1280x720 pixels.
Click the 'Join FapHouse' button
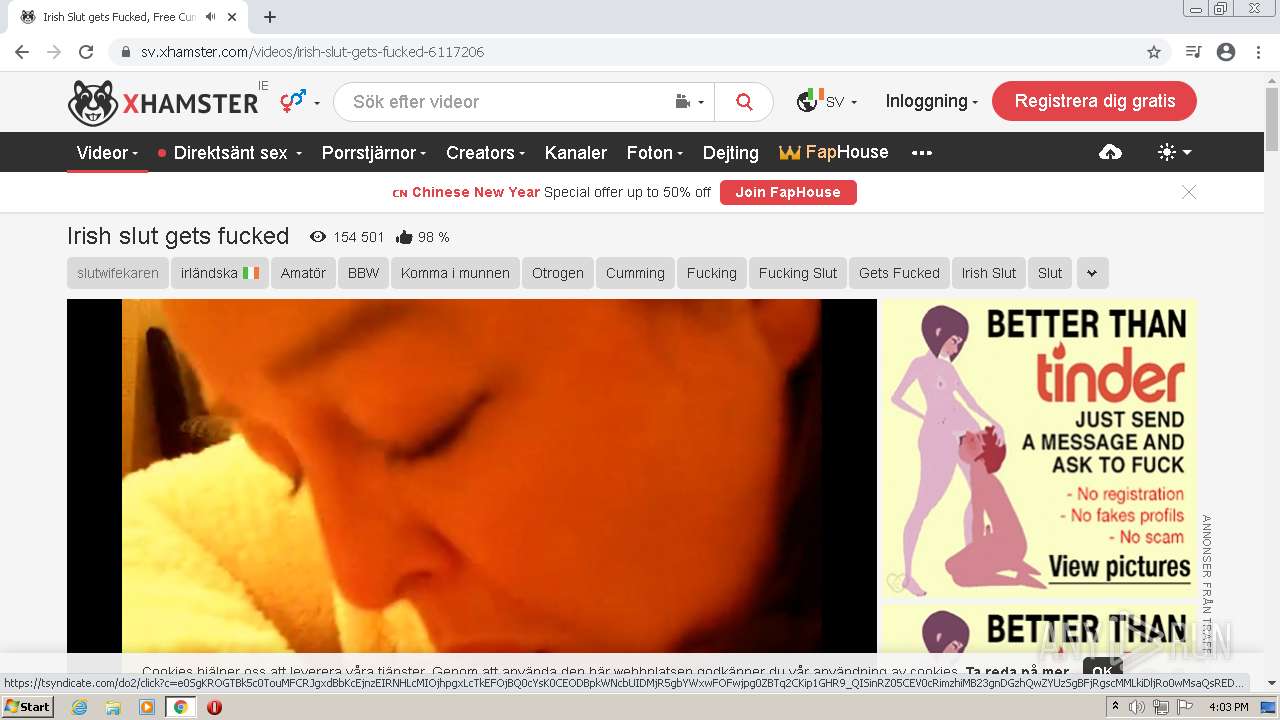point(788,192)
